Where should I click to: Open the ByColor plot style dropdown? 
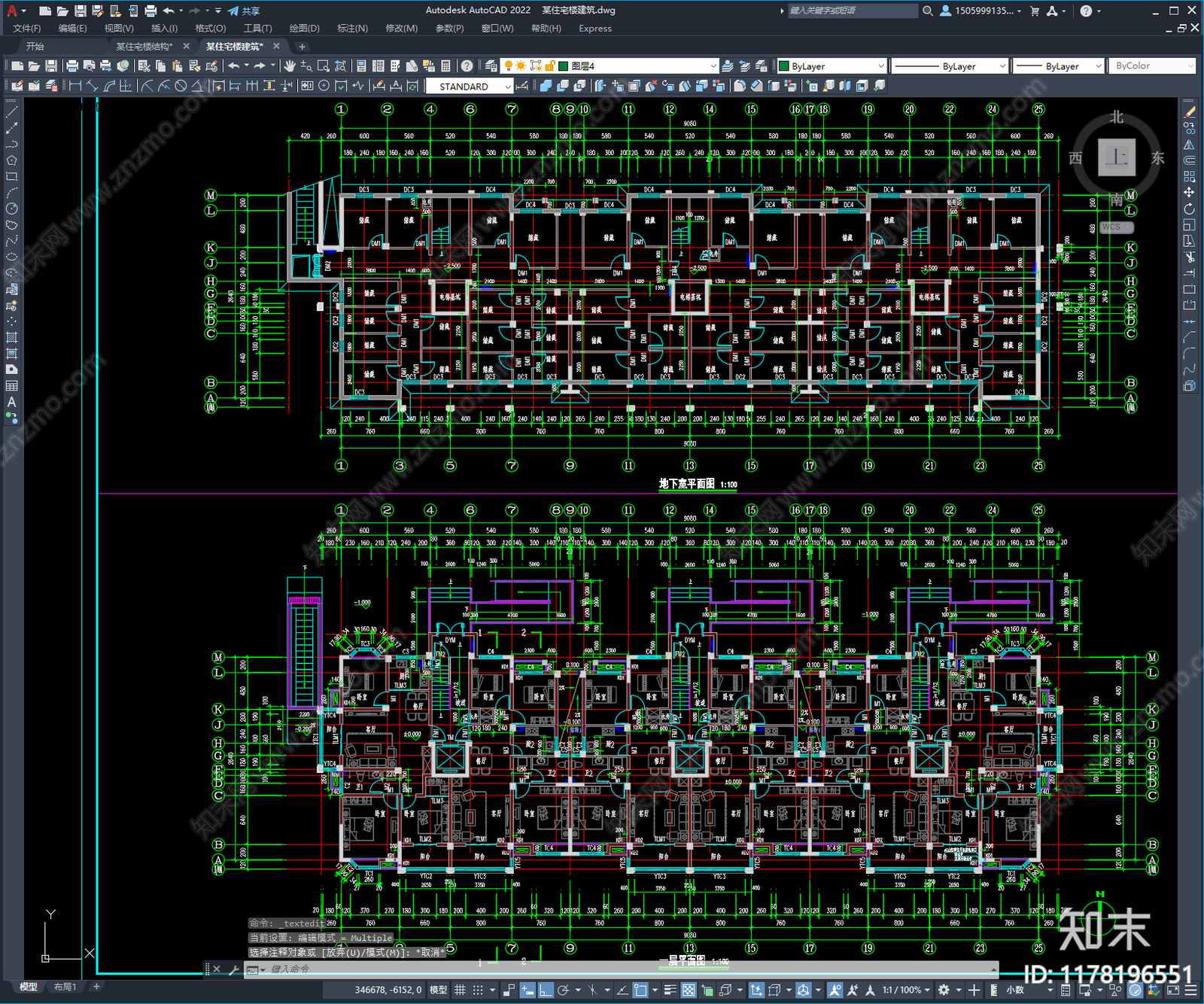click(1152, 66)
